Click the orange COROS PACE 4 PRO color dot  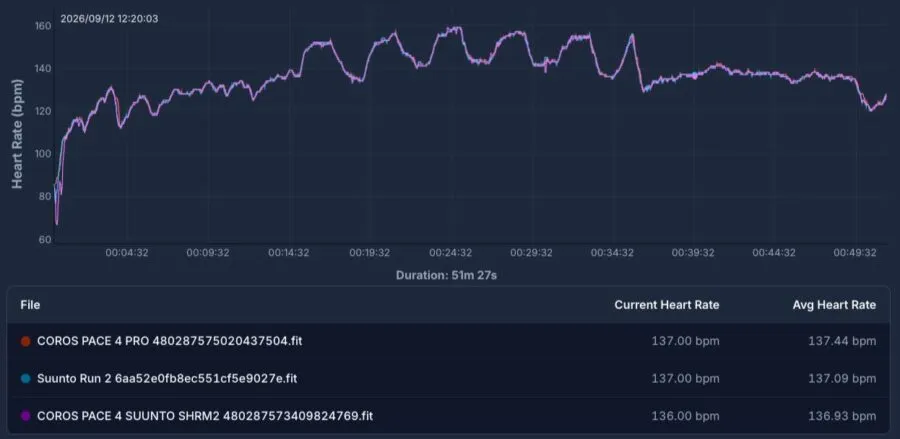pos(25,341)
